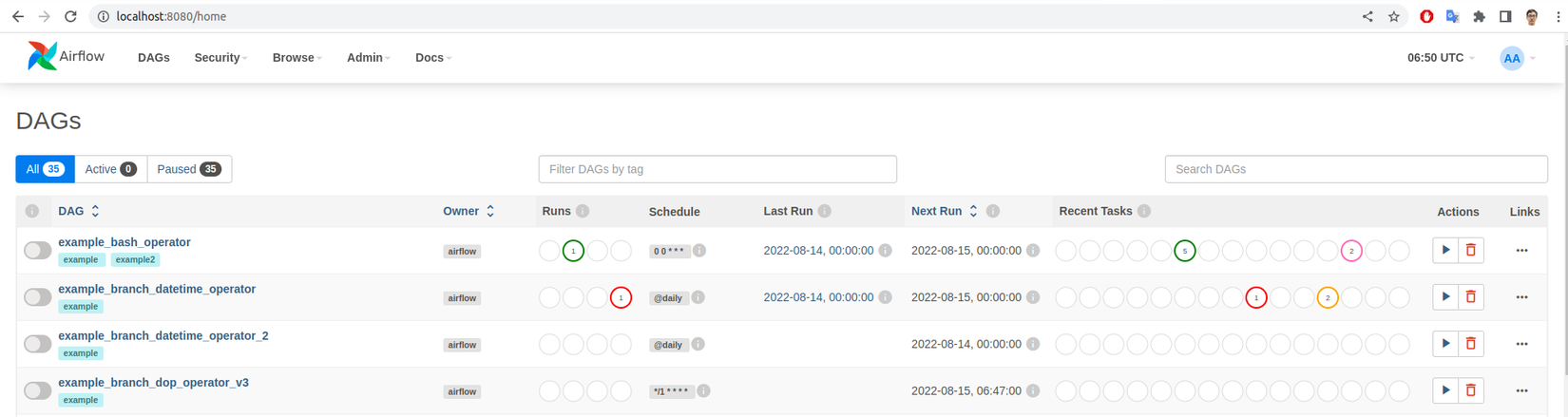Focus the Search DAGs input field

click(1355, 169)
